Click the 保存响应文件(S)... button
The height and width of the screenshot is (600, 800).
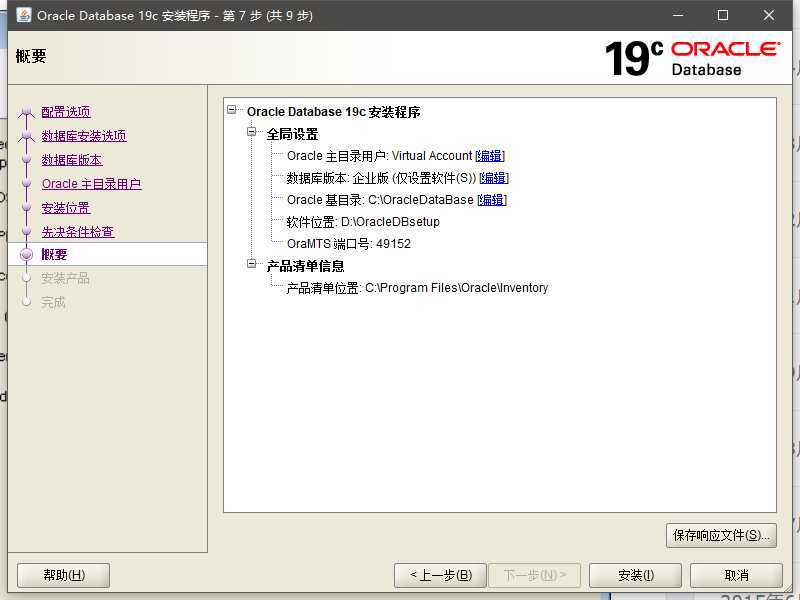click(x=721, y=535)
